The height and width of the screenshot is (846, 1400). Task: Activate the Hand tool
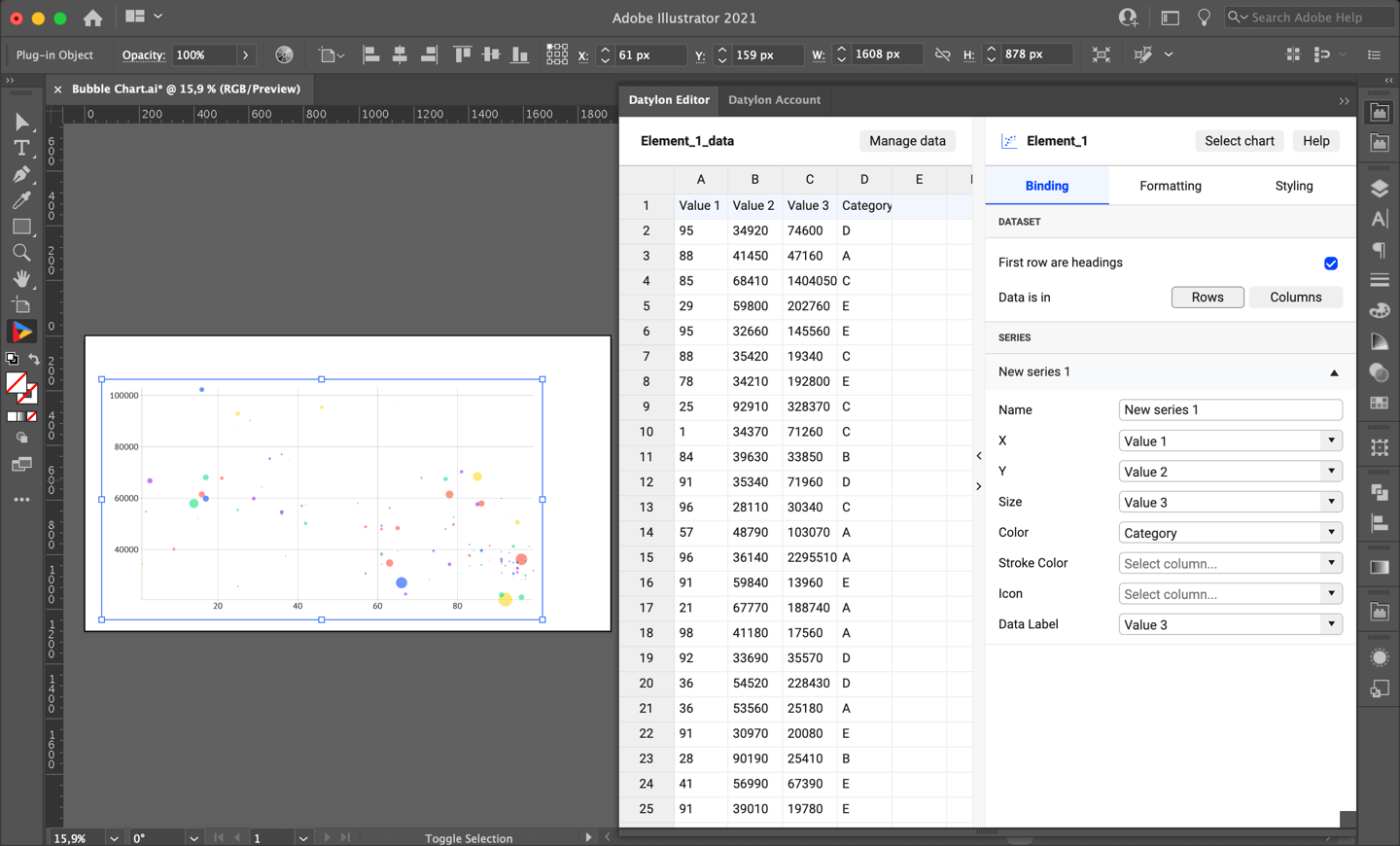[x=21, y=278]
